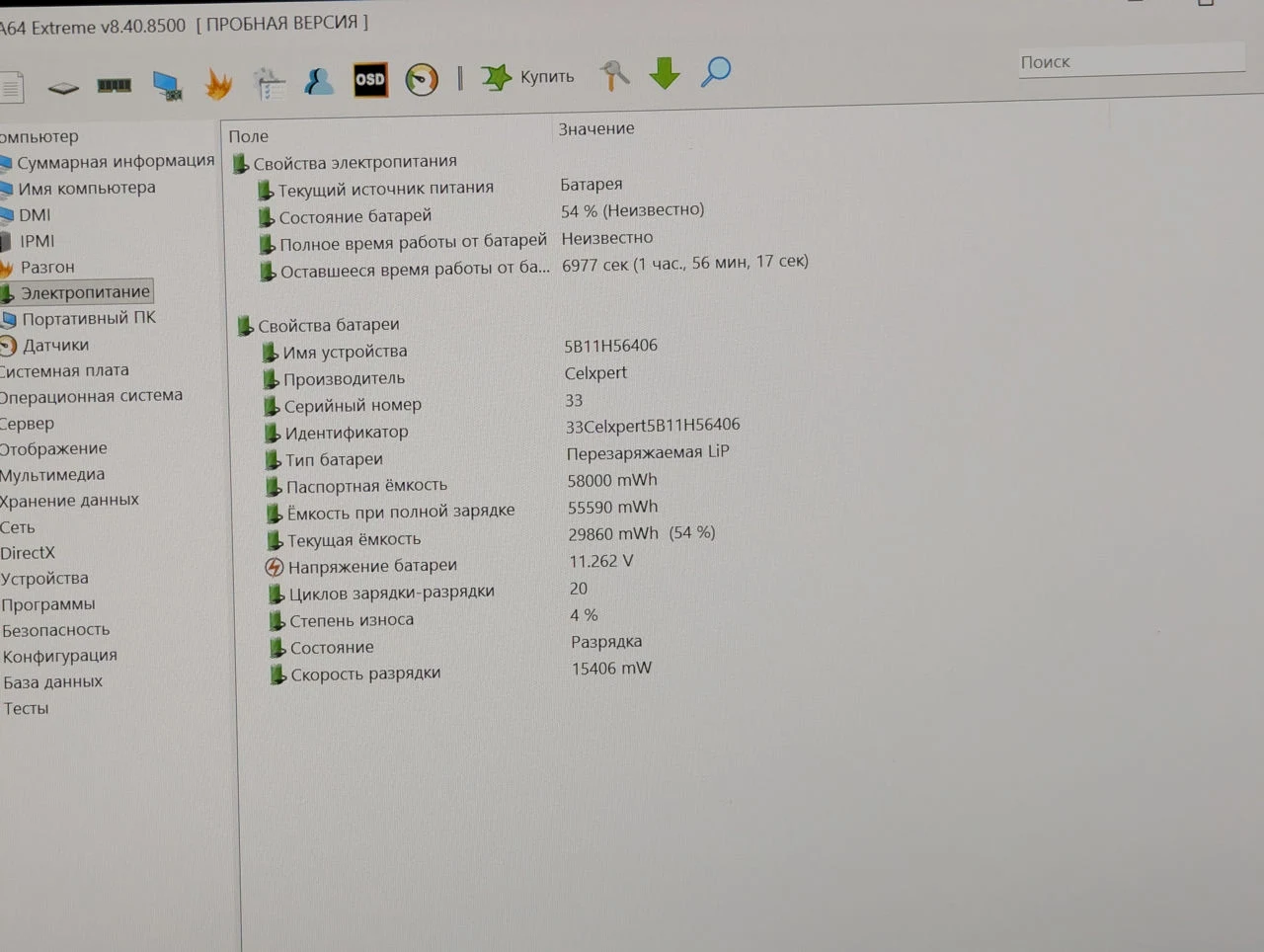Click the monitor diagnostics toolbar icon

point(168,86)
